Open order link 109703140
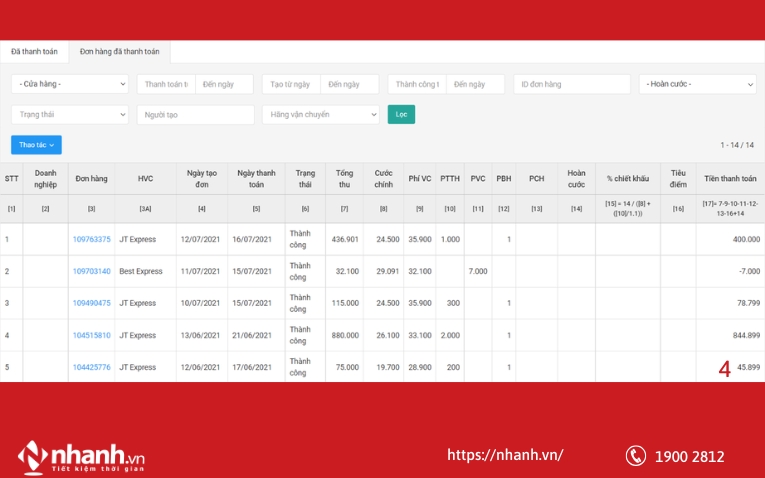Image resolution: width=765 pixels, height=478 pixels. coord(92,271)
